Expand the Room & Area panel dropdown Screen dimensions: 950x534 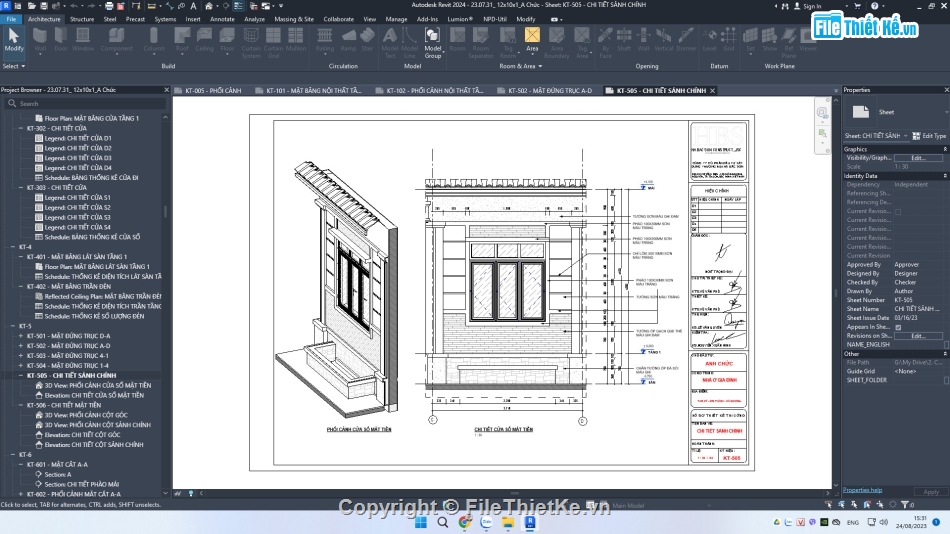(520, 66)
